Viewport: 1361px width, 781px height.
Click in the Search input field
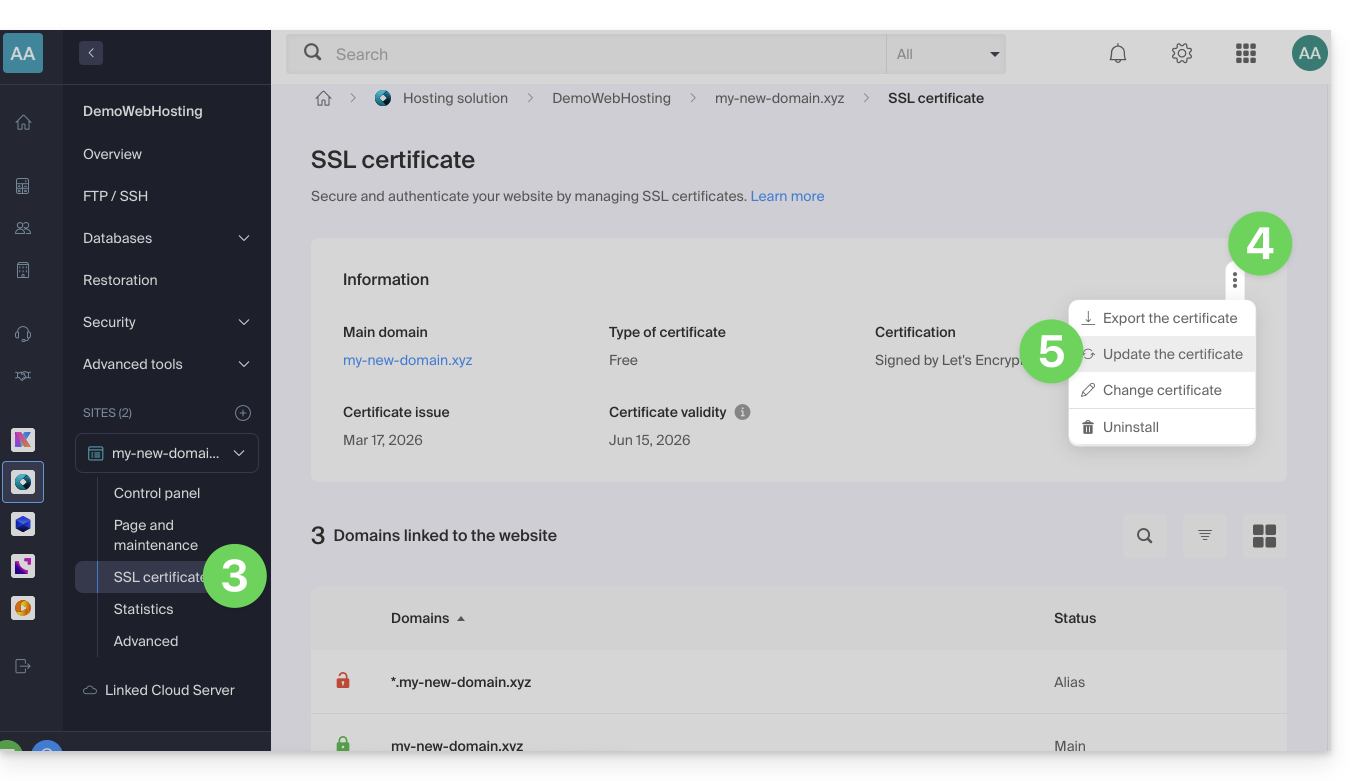click(600, 54)
